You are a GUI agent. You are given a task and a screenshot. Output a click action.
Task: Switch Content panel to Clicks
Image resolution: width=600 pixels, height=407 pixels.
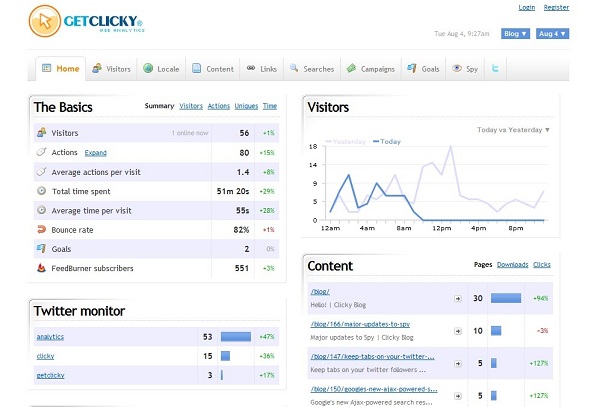click(x=542, y=264)
